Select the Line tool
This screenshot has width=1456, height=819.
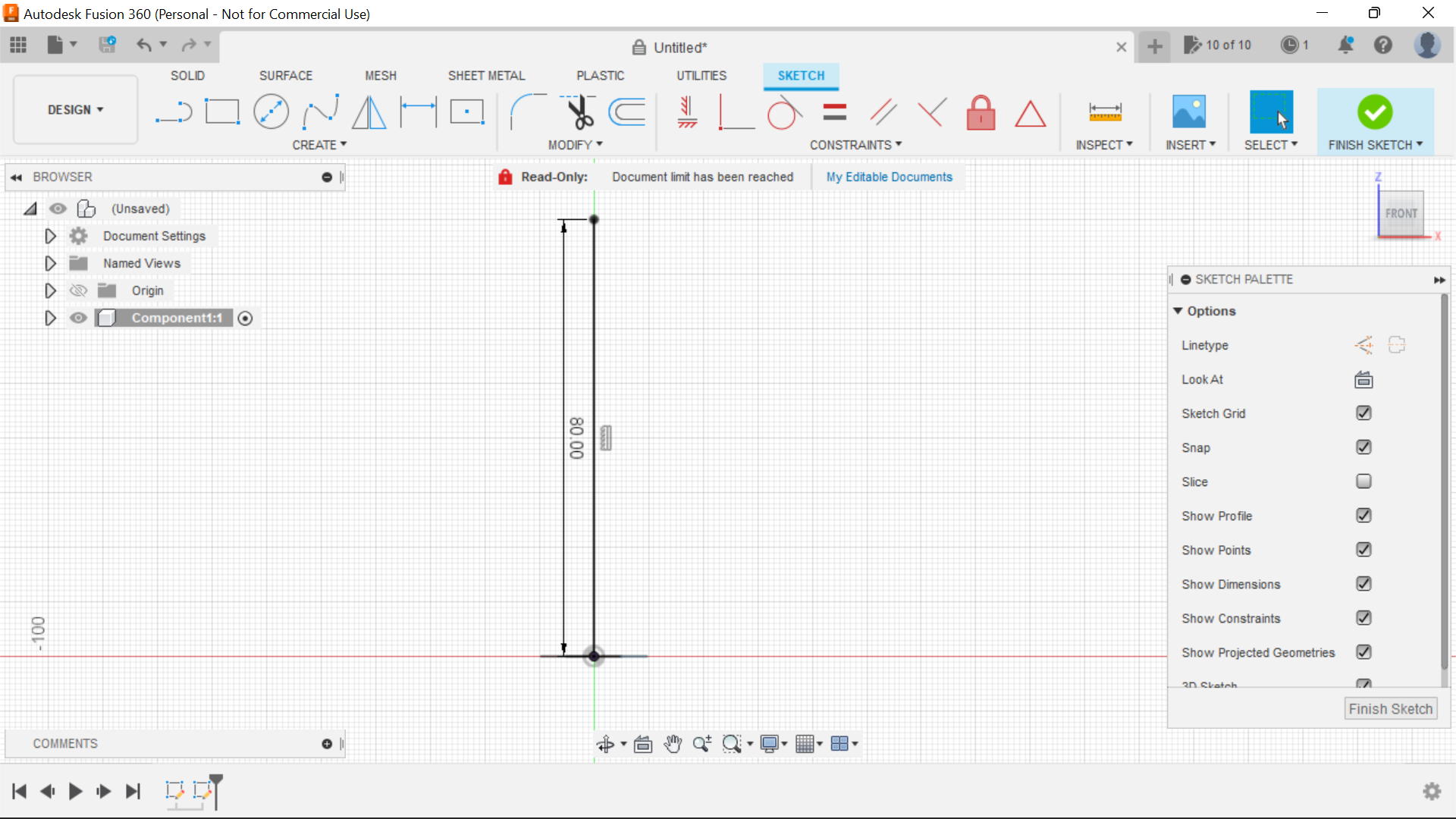coord(174,111)
